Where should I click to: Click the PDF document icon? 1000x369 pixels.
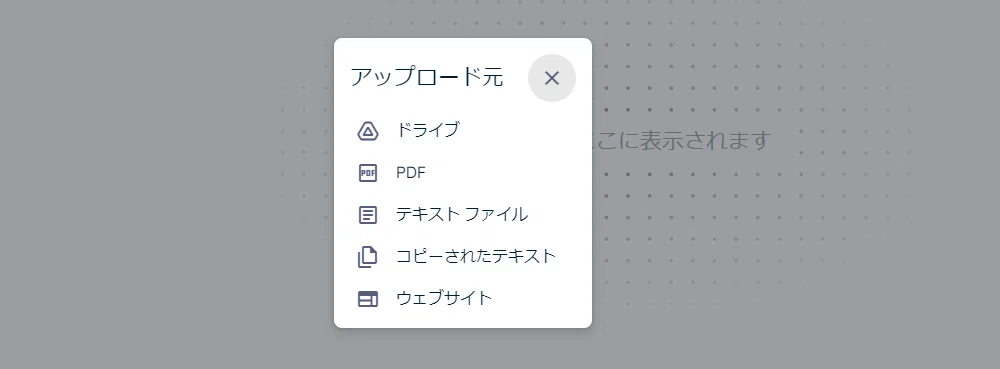[368, 173]
